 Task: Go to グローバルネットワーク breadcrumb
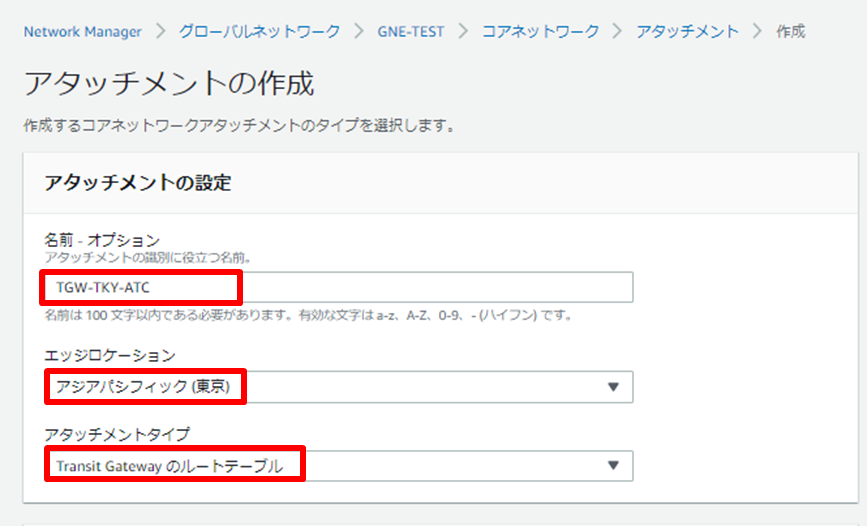coord(259,32)
